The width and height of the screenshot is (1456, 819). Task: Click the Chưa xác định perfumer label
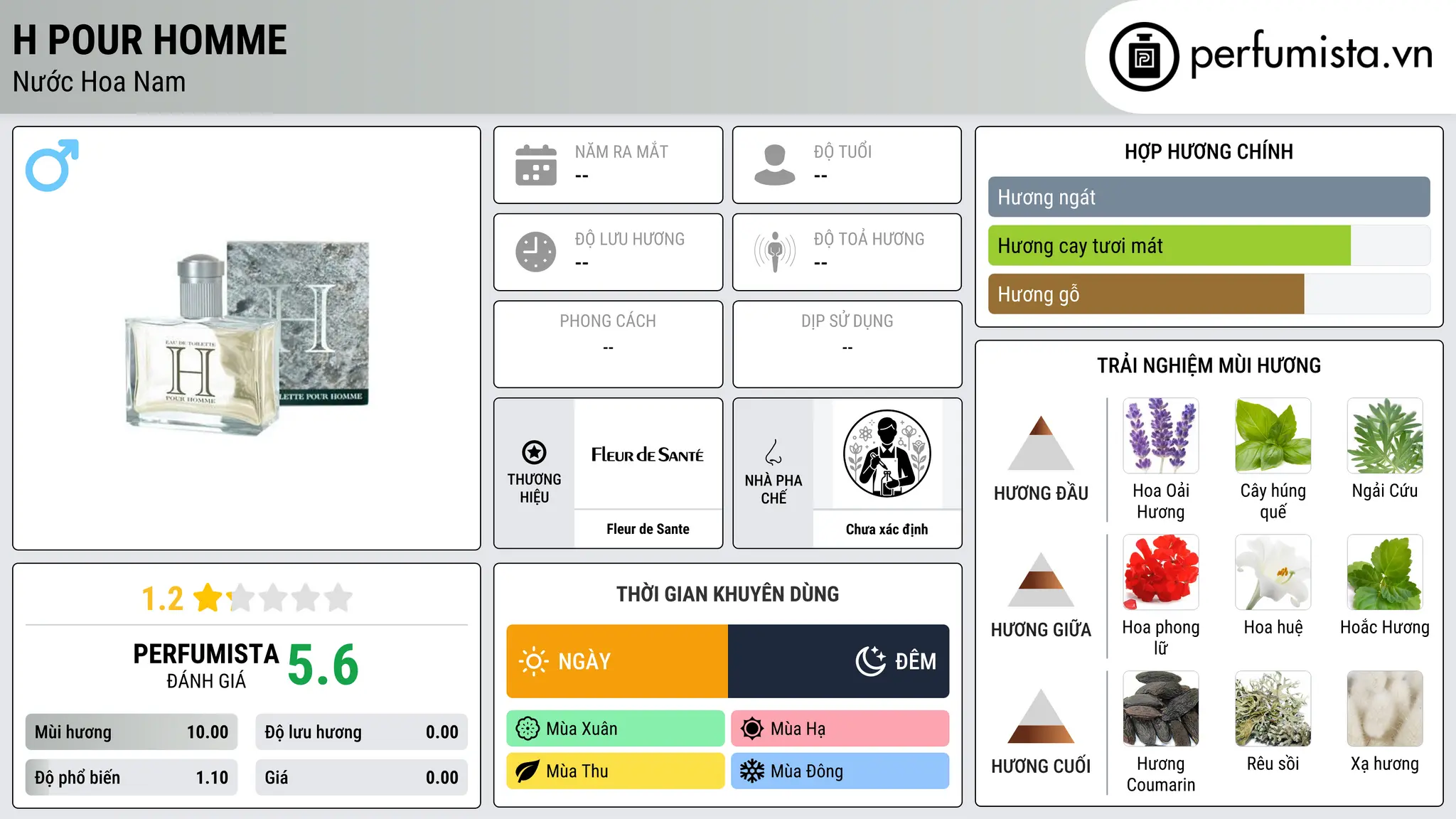pos(887,529)
